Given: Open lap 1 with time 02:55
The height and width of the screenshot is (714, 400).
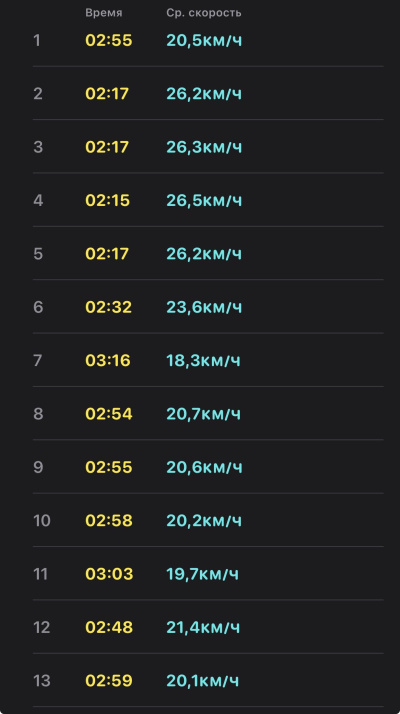Looking at the screenshot, I should [x=208, y=41].
